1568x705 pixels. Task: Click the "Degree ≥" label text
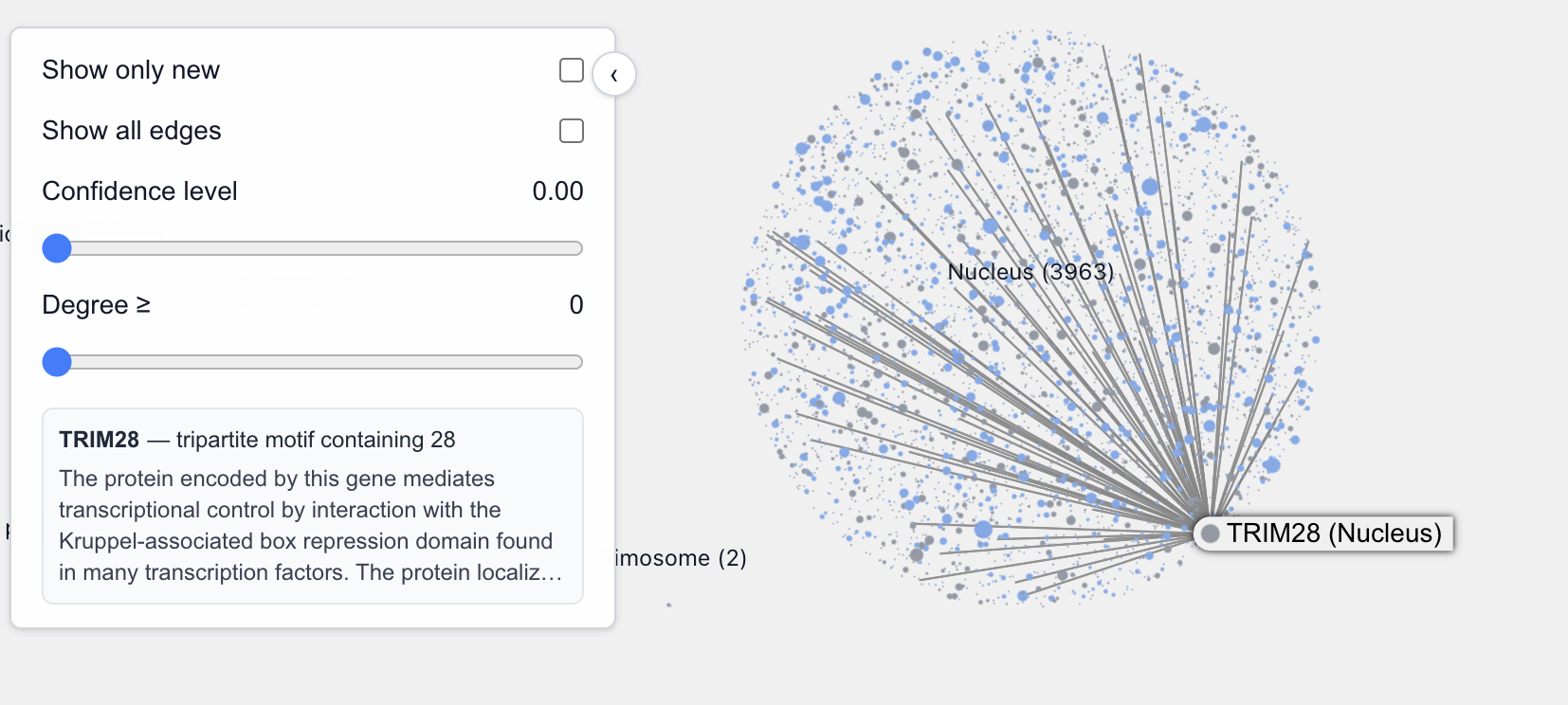(96, 305)
